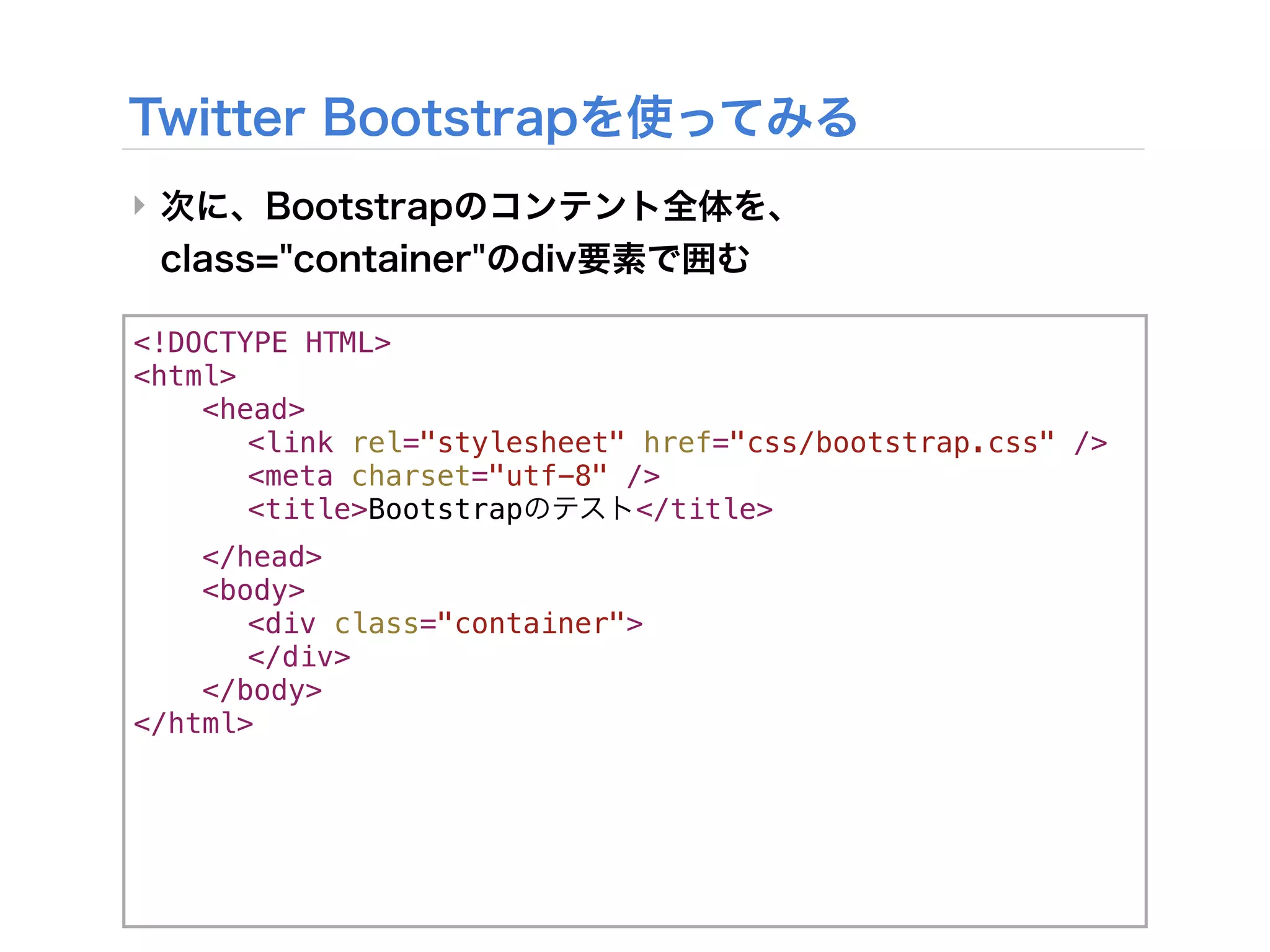
Task: Click the slide title "Twitter Bootstrapを使ってみる"
Action: (493, 117)
